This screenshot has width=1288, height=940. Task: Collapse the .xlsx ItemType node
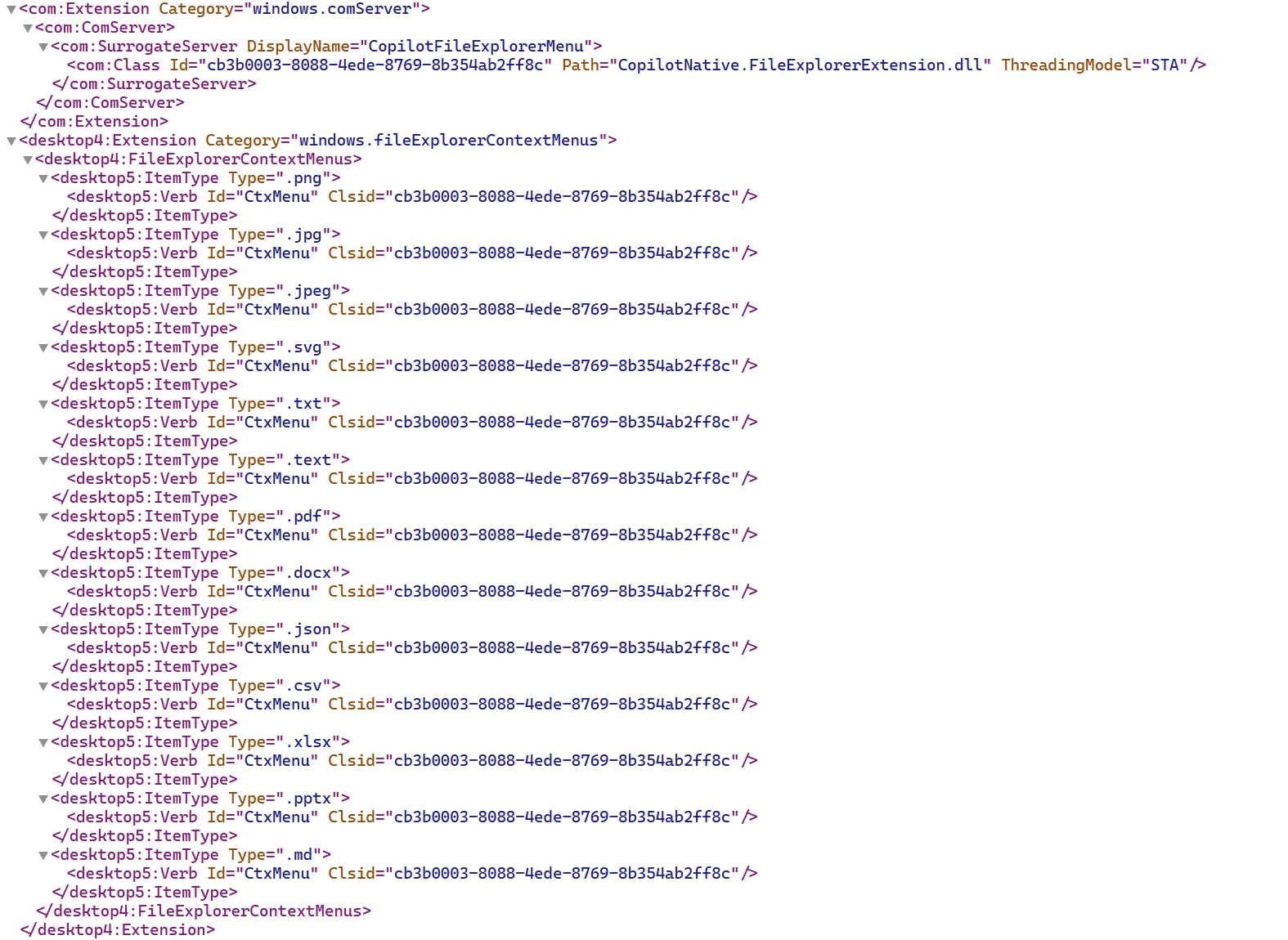click(43, 743)
